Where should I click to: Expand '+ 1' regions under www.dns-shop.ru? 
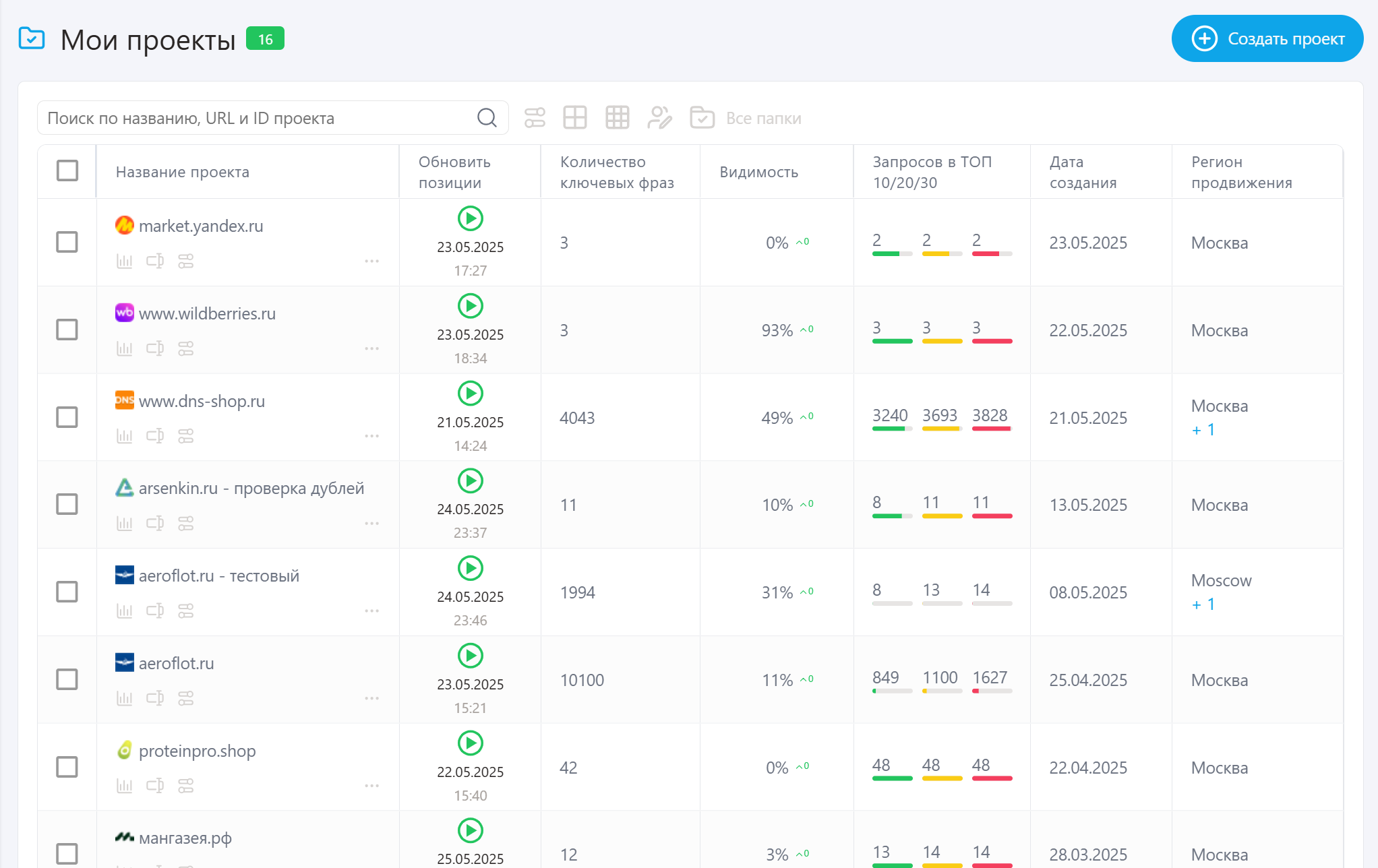(x=1204, y=429)
